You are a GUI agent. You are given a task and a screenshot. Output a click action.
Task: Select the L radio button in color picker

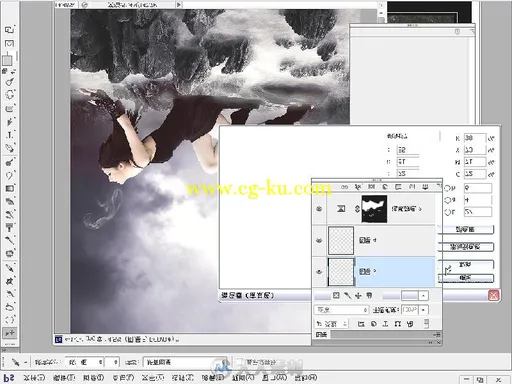pos(447,212)
